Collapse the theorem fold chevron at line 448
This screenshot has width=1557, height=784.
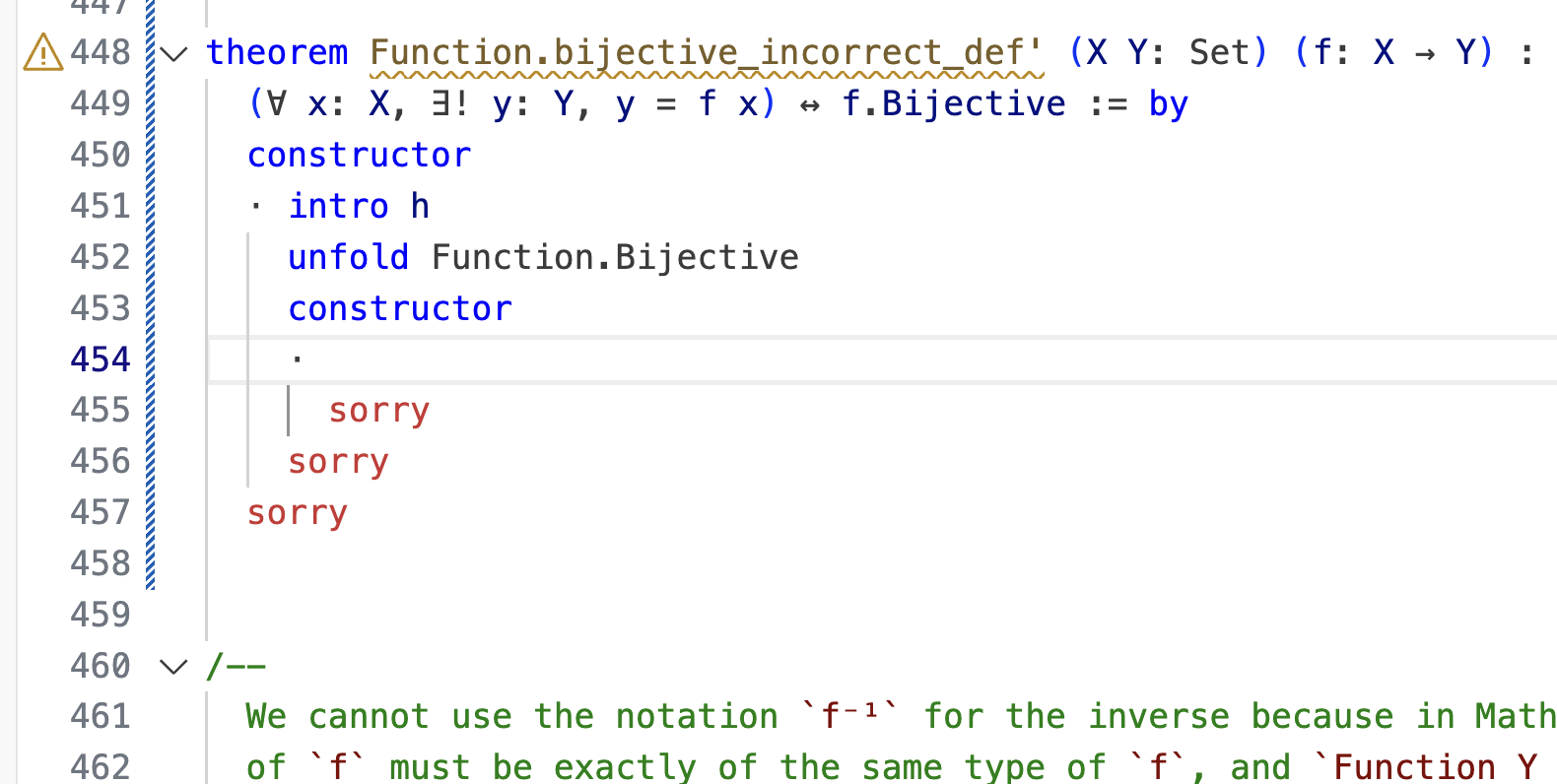coord(173,53)
